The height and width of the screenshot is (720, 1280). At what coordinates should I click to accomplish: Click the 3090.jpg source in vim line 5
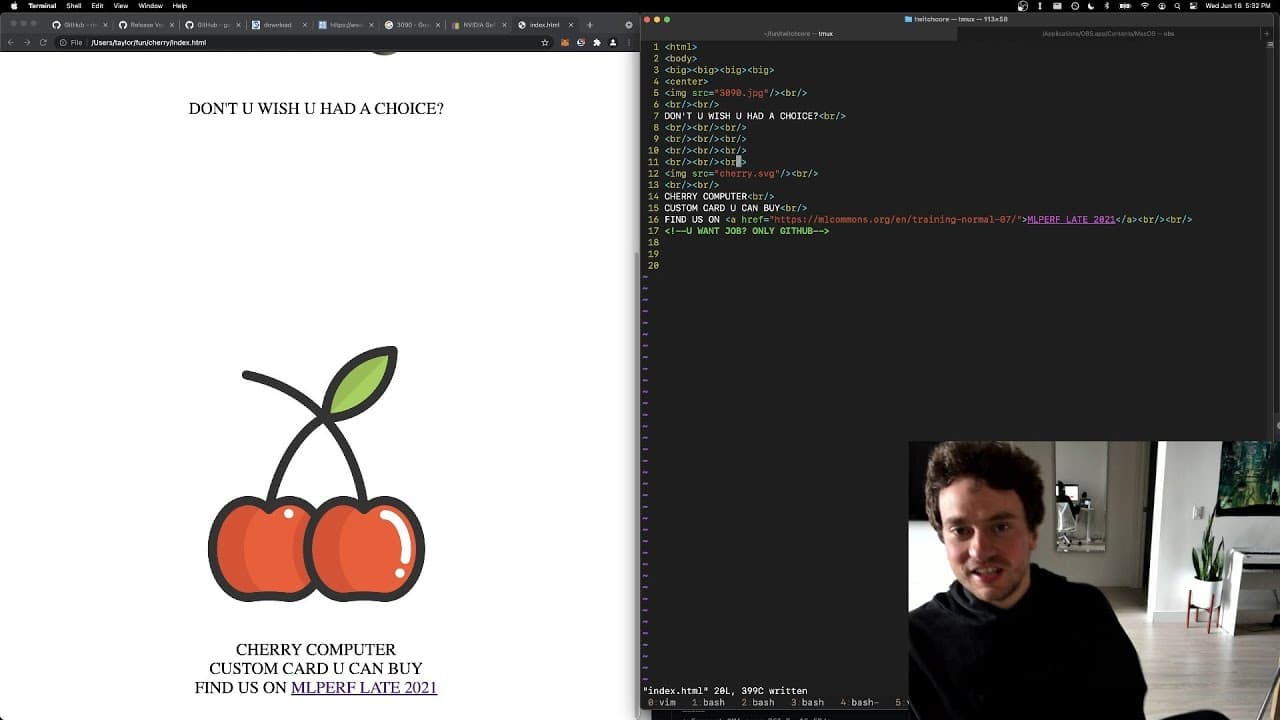[741, 93]
